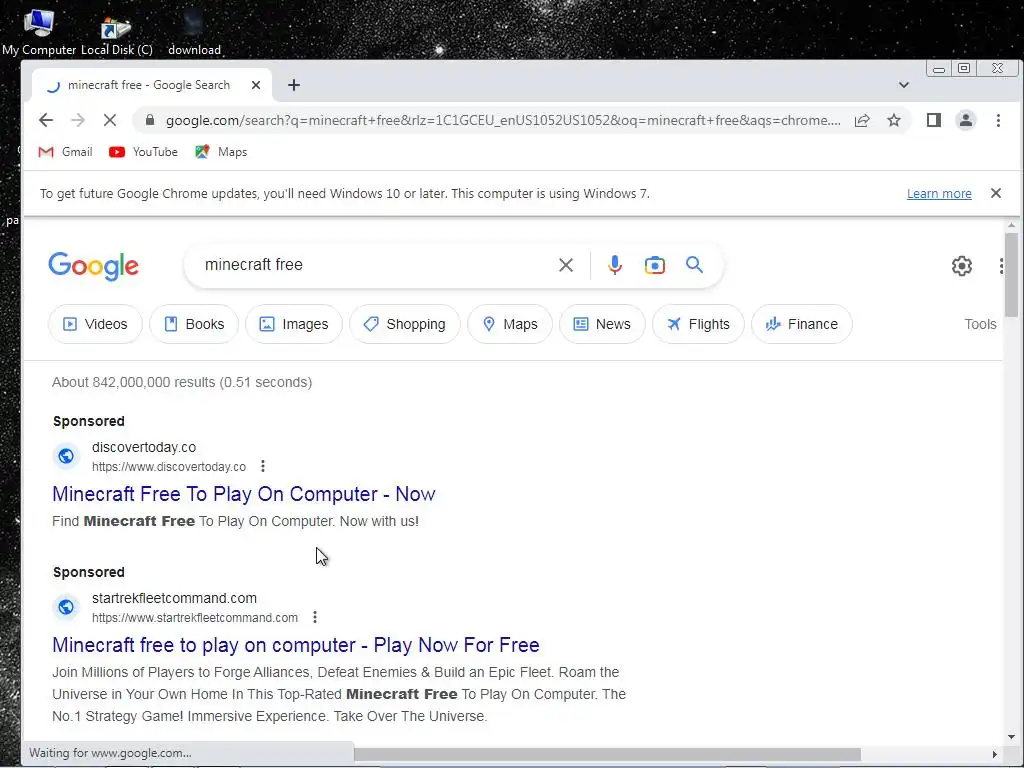Click startrekfleetcommand.com globe icon

coord(66,607)
